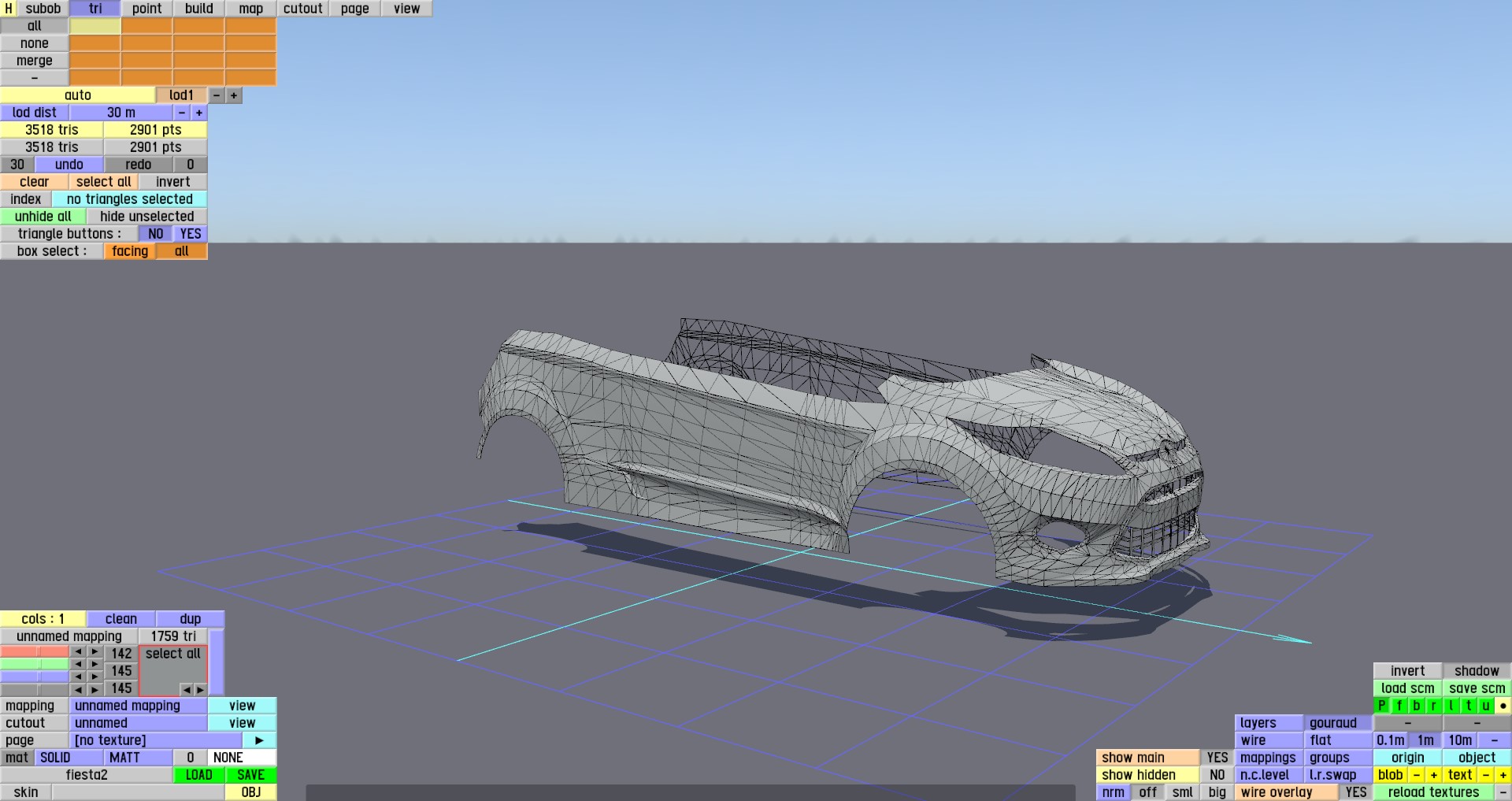Click the auto LOD button
Image resolution: width=1512 pixels, height=801 pixels.
(x=78, y=95)
